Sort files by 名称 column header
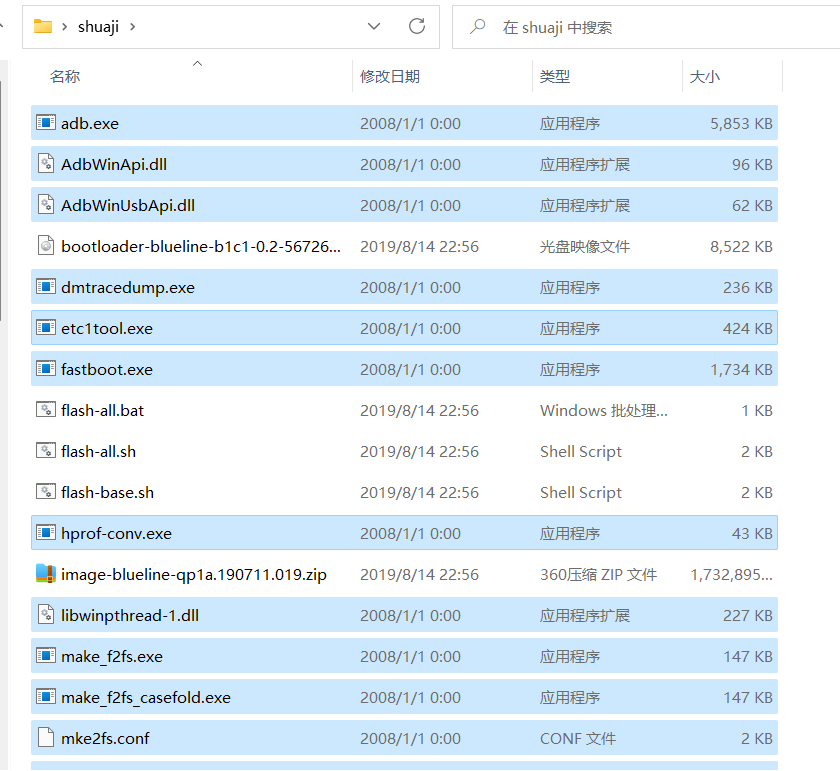840x771 pixels. point(65,77)
